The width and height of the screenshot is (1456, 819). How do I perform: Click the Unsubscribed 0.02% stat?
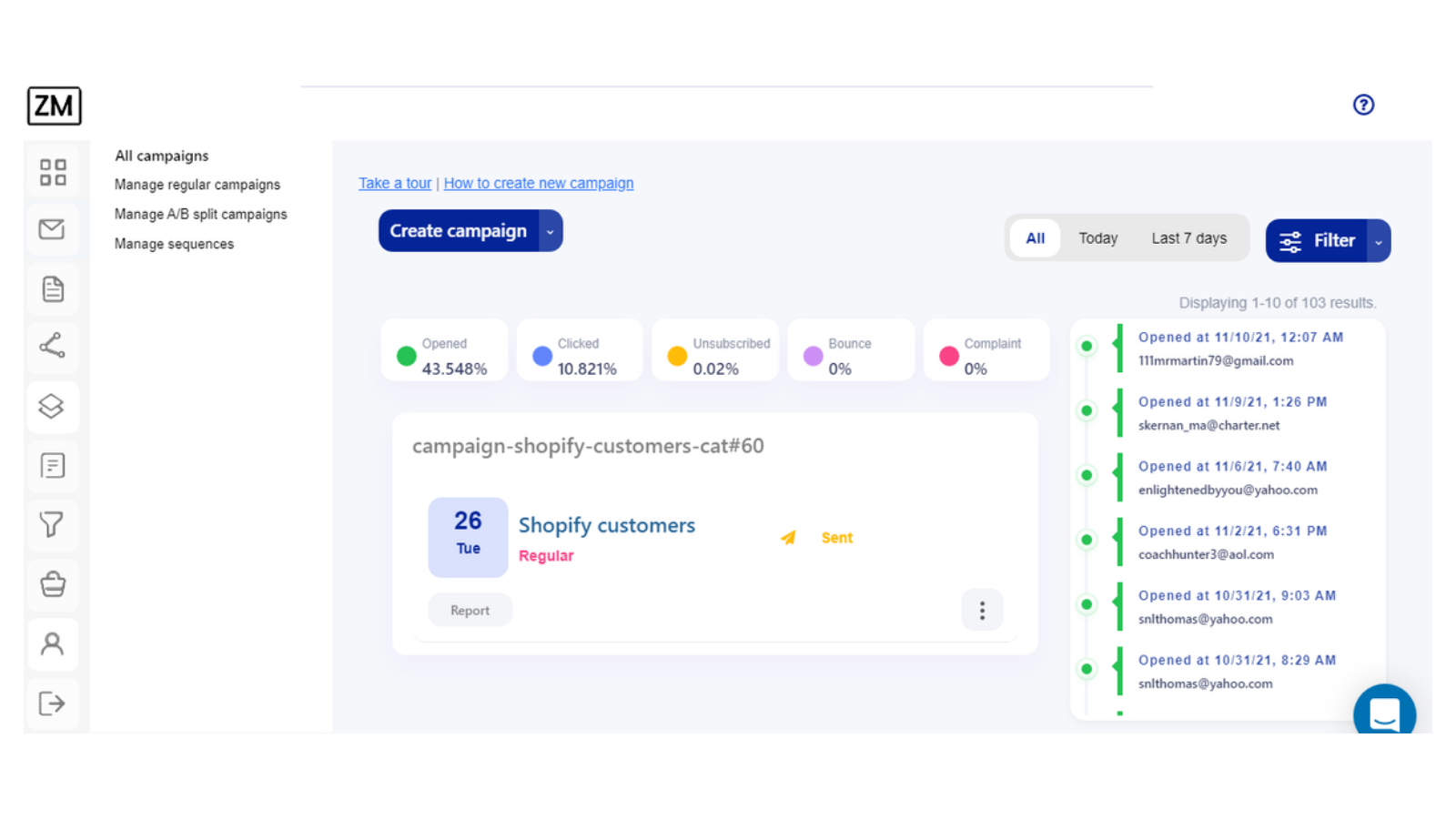715,350
